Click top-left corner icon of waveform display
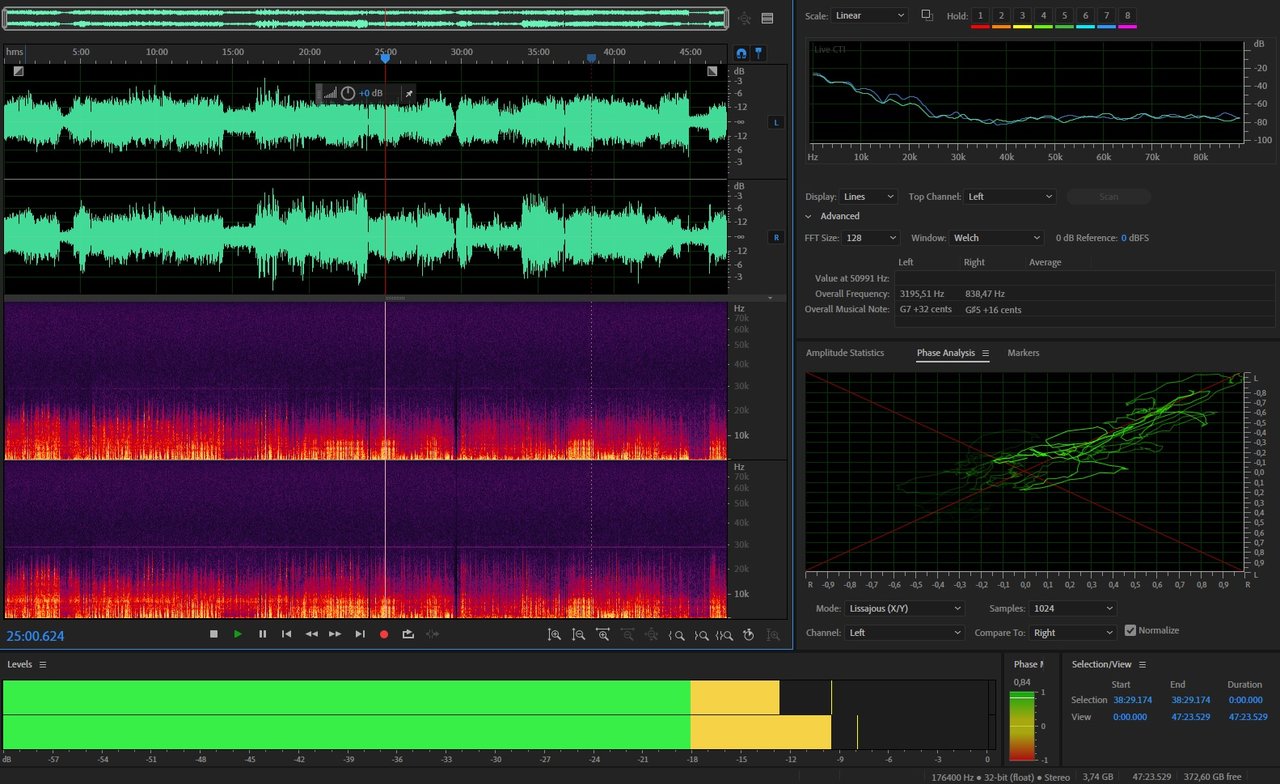The image size is (1280, 784). 18,71
